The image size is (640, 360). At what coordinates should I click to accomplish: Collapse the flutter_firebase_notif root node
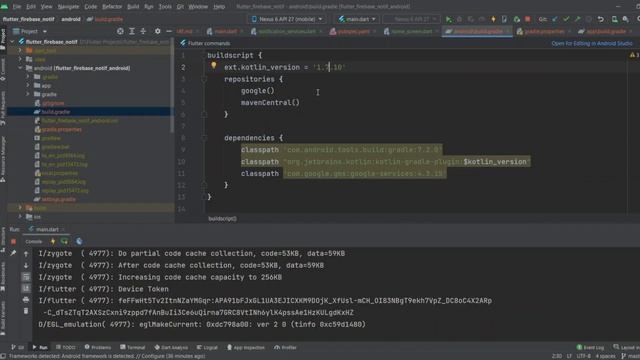click(x=12, y=42)
